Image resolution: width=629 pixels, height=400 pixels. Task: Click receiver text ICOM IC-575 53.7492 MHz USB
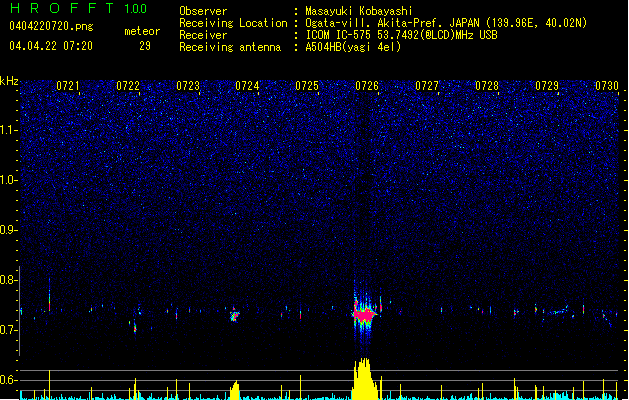click(401, 35)
